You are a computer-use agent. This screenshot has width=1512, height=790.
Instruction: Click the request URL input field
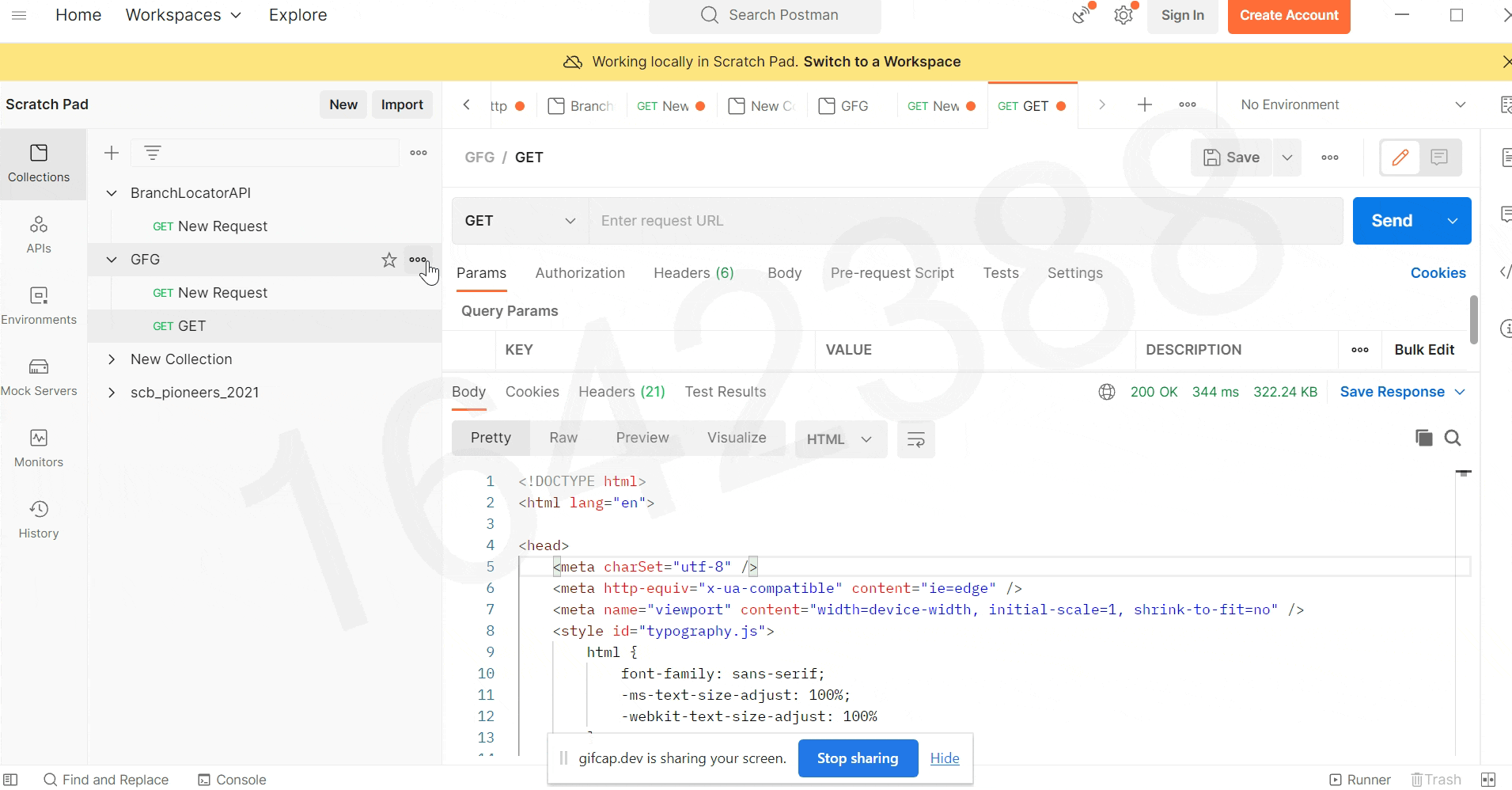[966, 221]
